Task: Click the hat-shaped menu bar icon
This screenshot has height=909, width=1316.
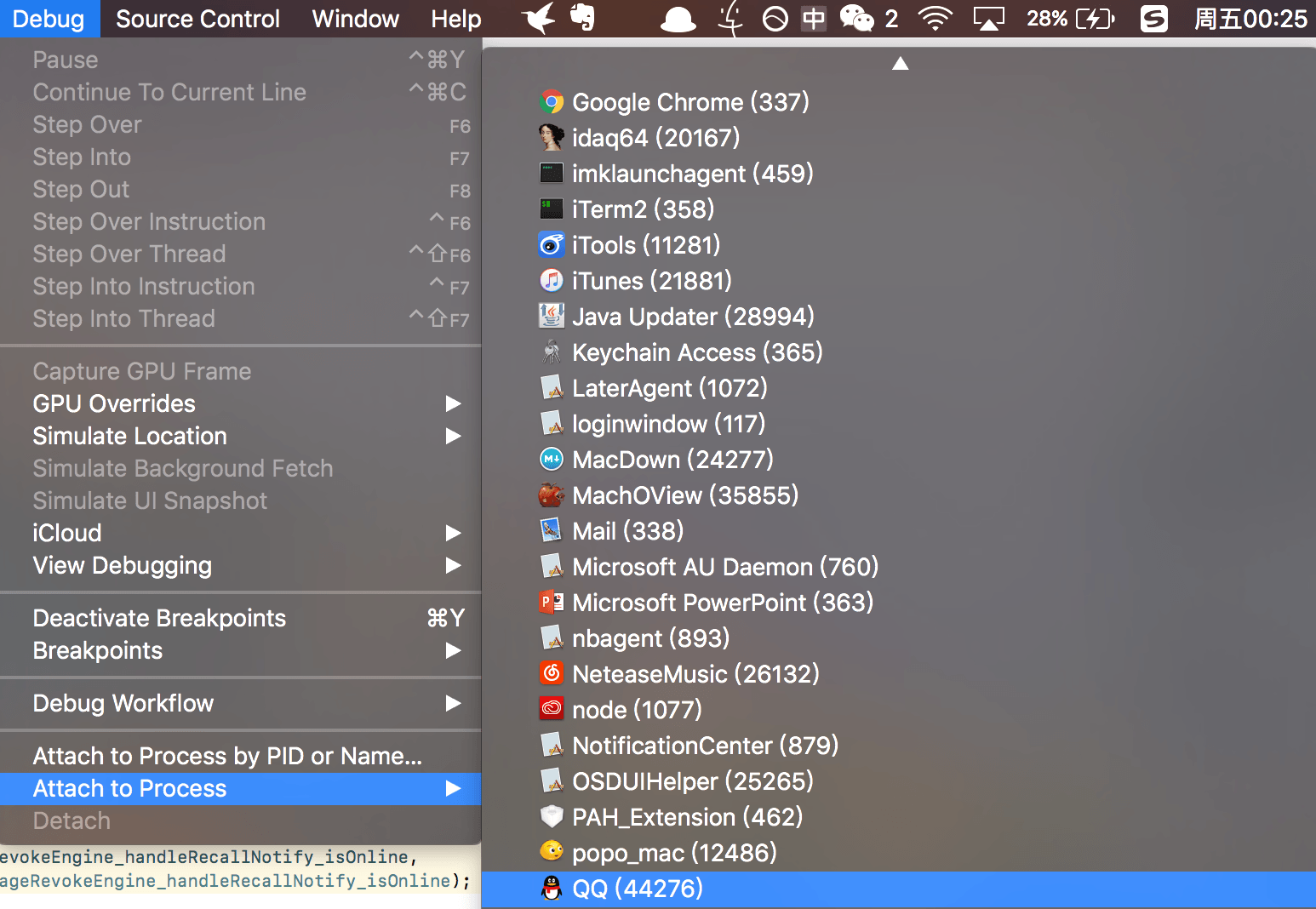Action: (x=678, y=20)
